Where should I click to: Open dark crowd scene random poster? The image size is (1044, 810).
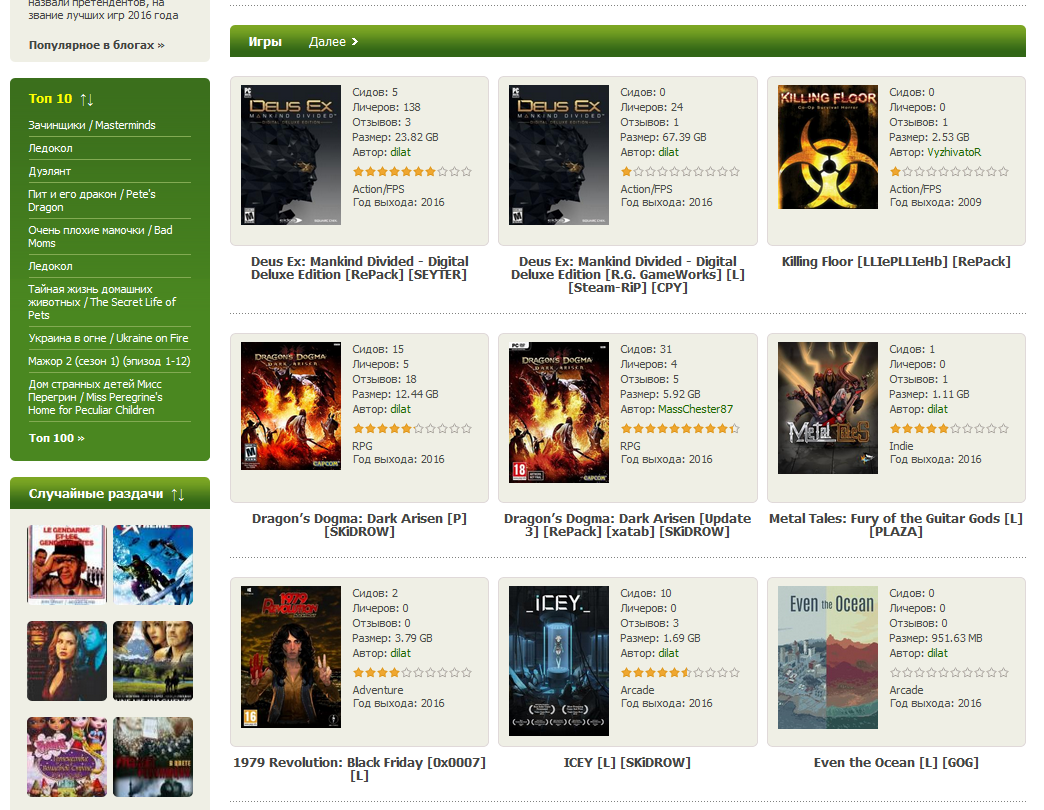click(x=153, y=757)
